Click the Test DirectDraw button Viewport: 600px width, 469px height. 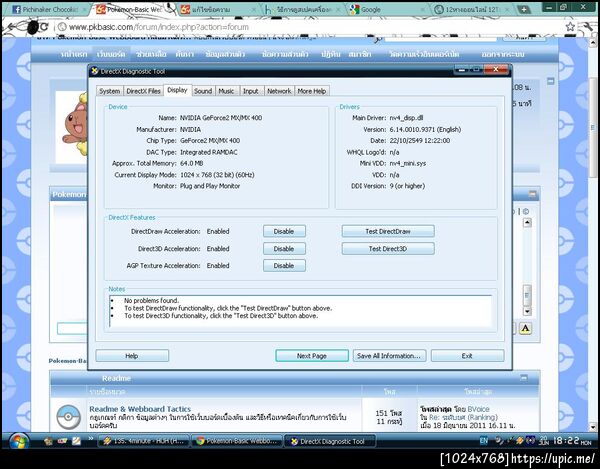pos(388,231)
